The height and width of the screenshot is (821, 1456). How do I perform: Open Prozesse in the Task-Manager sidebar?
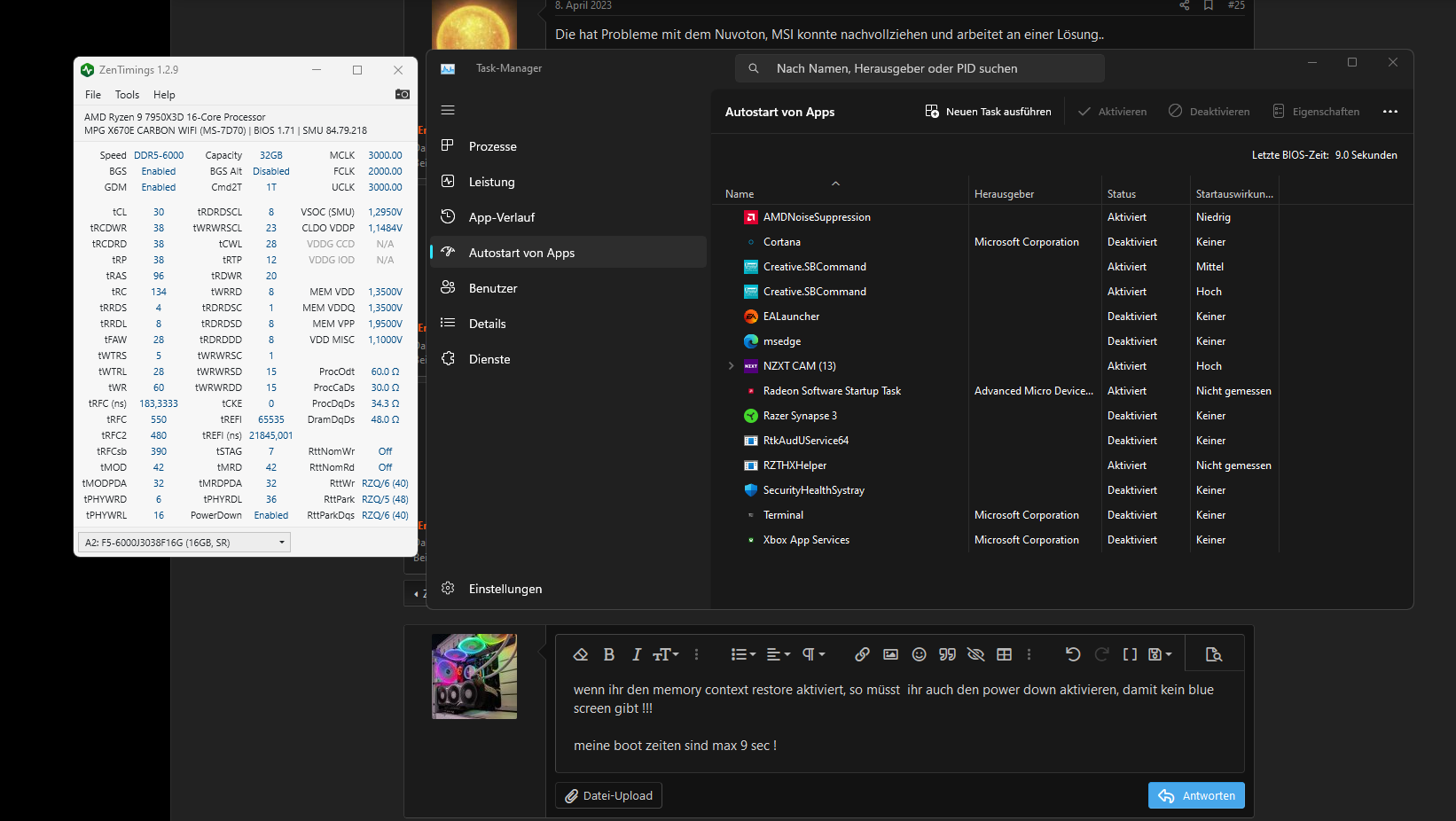coord(492,146)
